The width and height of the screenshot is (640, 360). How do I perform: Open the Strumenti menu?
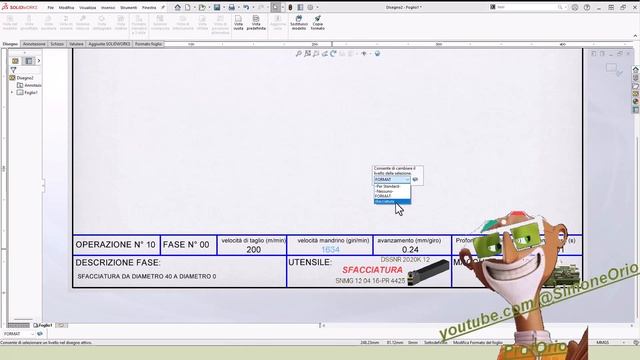(129, 8)
